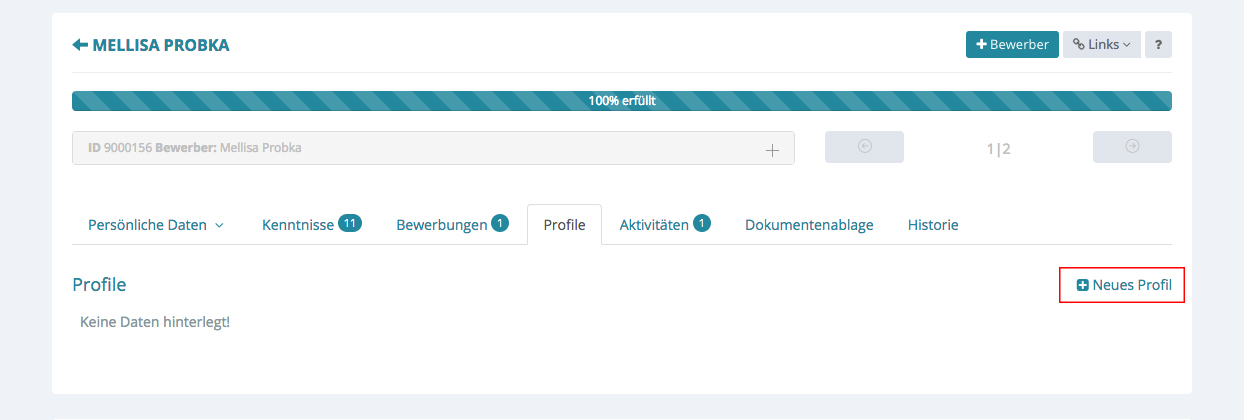Click the 1|2 record counter

tap(998, 149)
